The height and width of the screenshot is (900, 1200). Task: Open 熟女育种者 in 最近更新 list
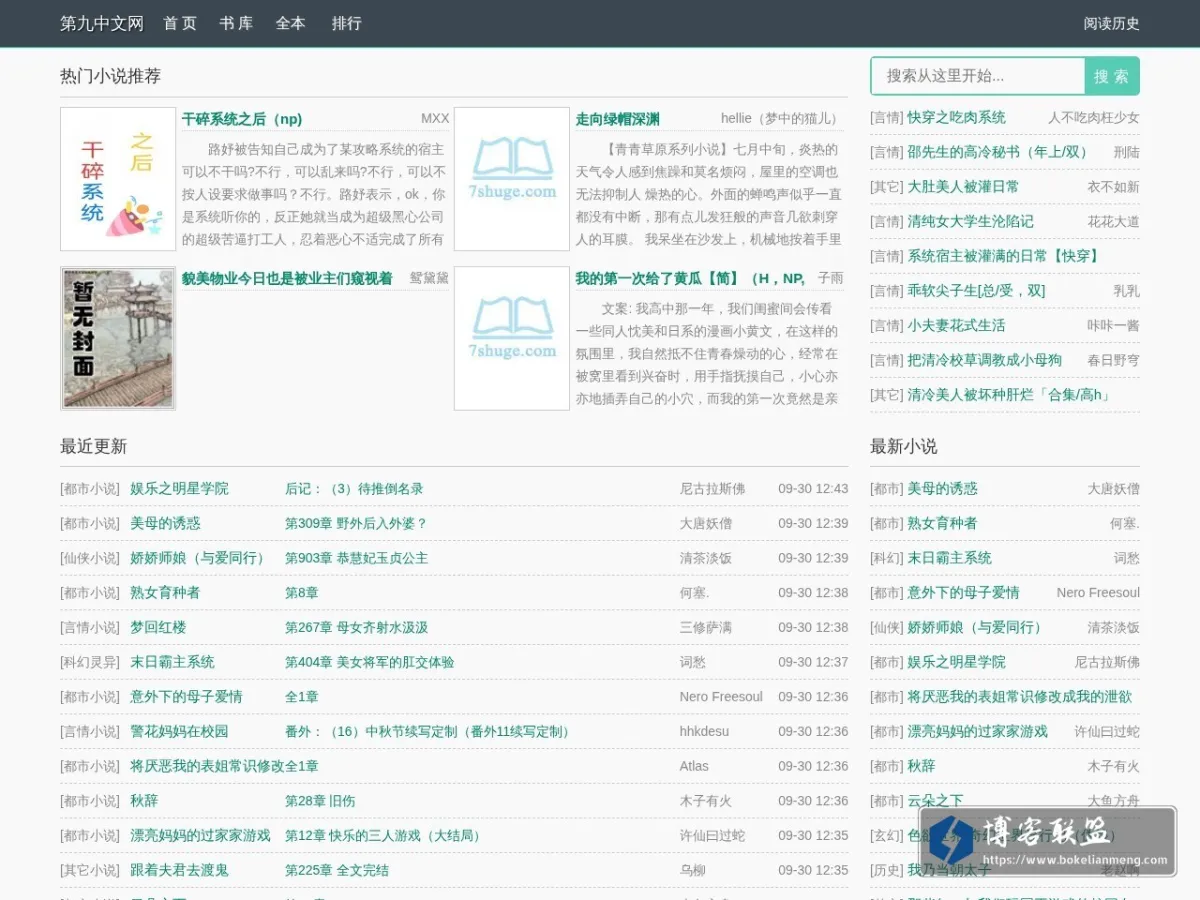tap(165, 593)
